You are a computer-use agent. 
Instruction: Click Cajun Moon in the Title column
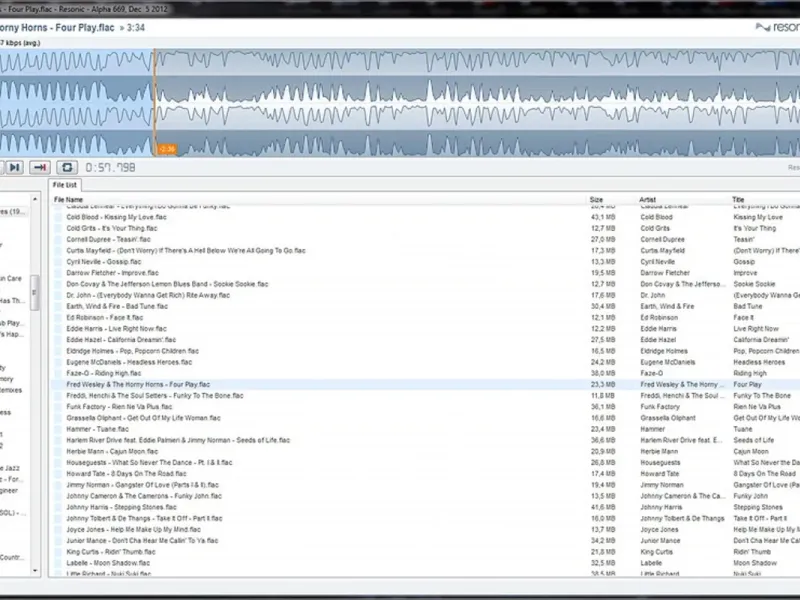pos(751,452)
